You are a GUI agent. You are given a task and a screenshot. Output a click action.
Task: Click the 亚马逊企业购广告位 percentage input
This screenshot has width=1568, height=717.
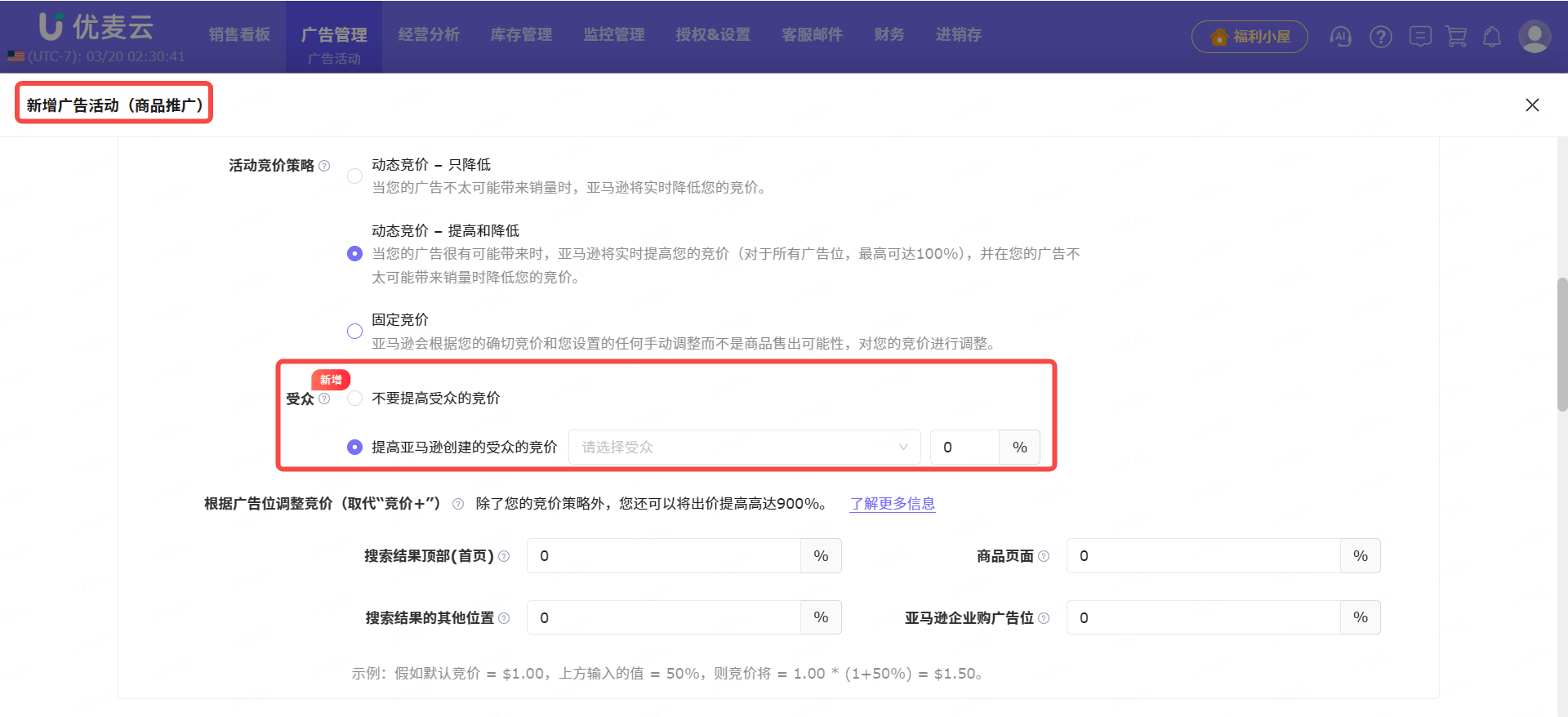coord(1204,618)
